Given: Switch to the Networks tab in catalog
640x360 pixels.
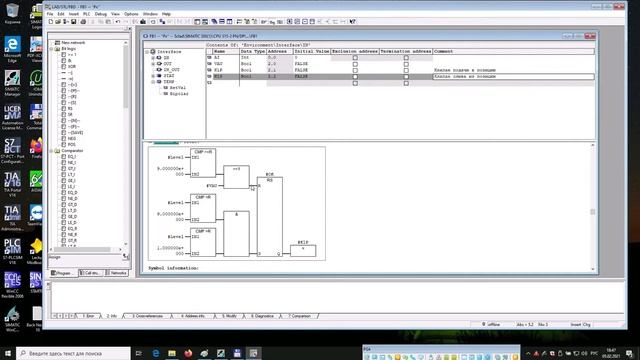Looking at the screenshot, I should click(117, 273).
